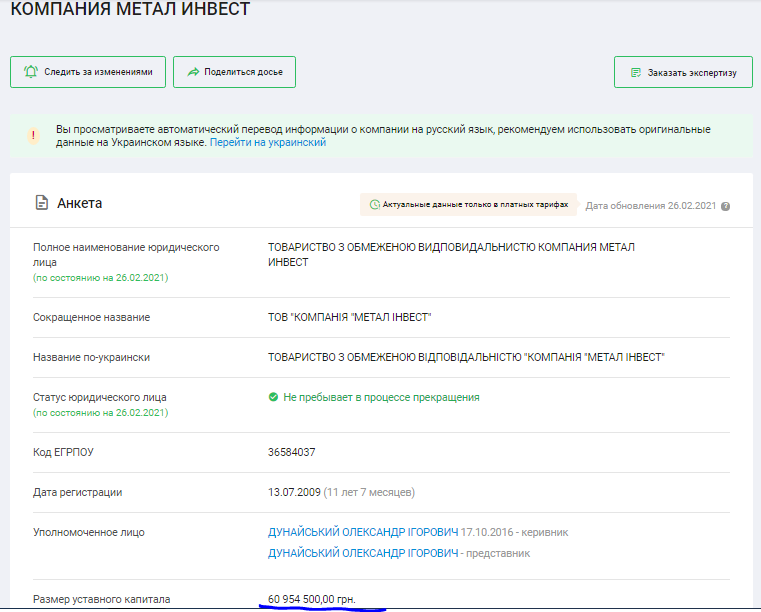Click the green checkmark status icon
761x612 pixels.
(x=273, y=397)
